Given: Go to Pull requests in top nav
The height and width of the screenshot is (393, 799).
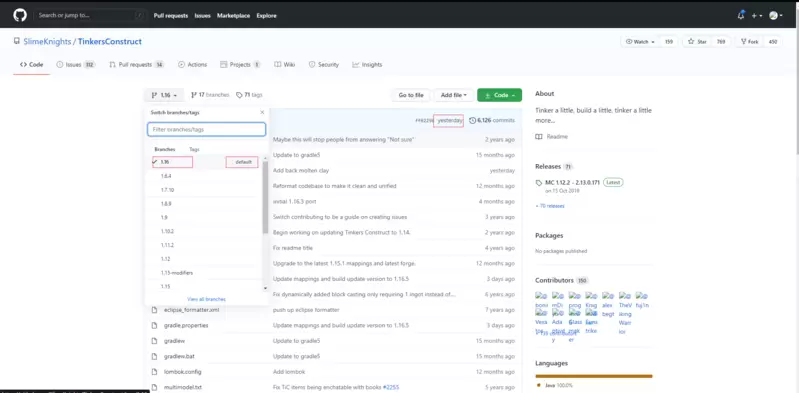Looking at the screenshot, I should click(171, 16).
